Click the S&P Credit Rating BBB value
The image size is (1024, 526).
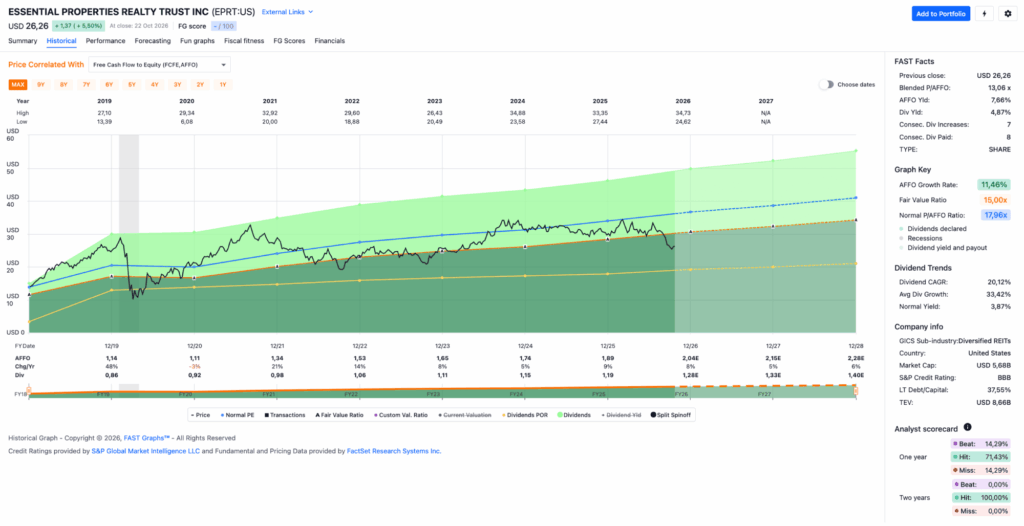[1004, 378]
